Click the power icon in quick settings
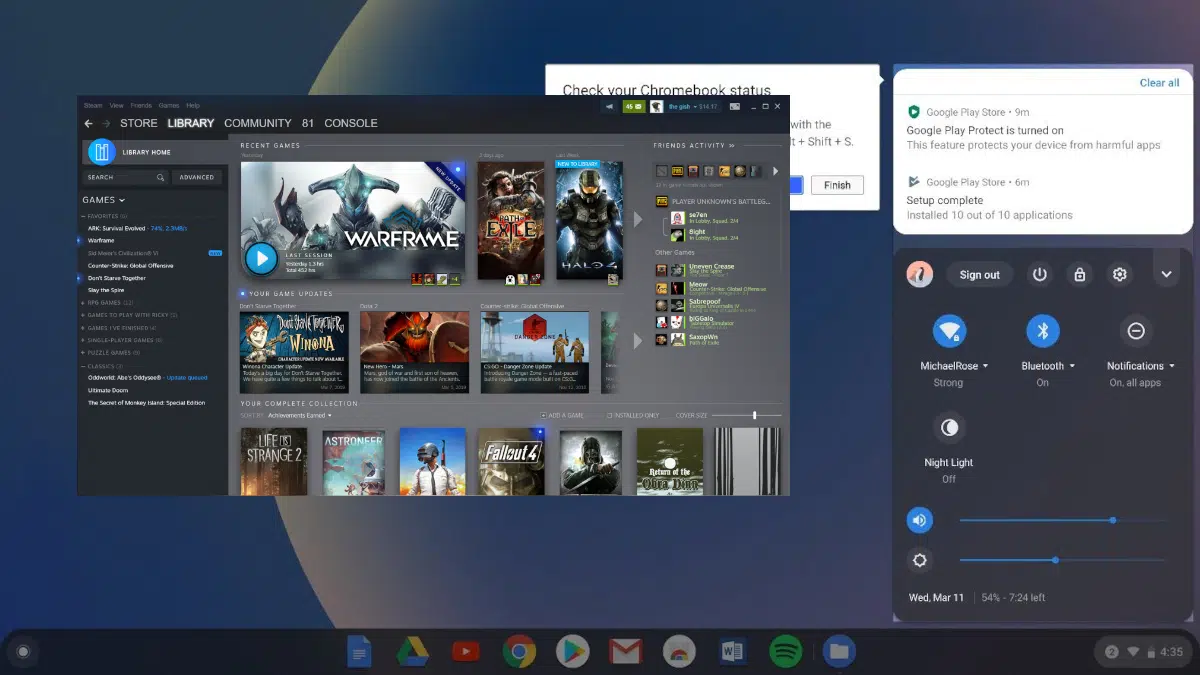The height and width of the screenshot is (675, 1200). pyautogui.click(x=1040, y=274)
